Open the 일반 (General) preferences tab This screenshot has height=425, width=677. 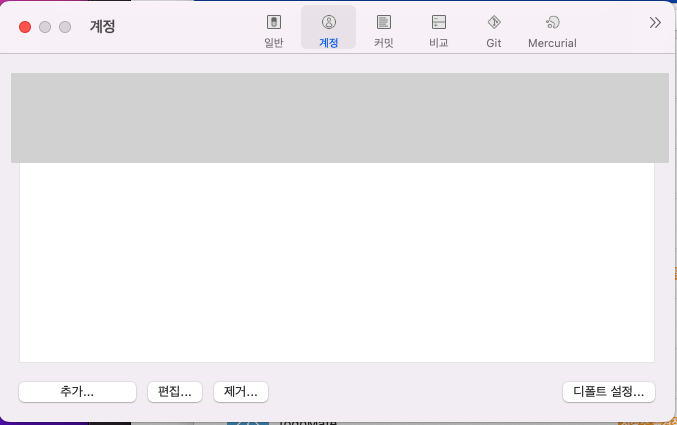point(274,30)
